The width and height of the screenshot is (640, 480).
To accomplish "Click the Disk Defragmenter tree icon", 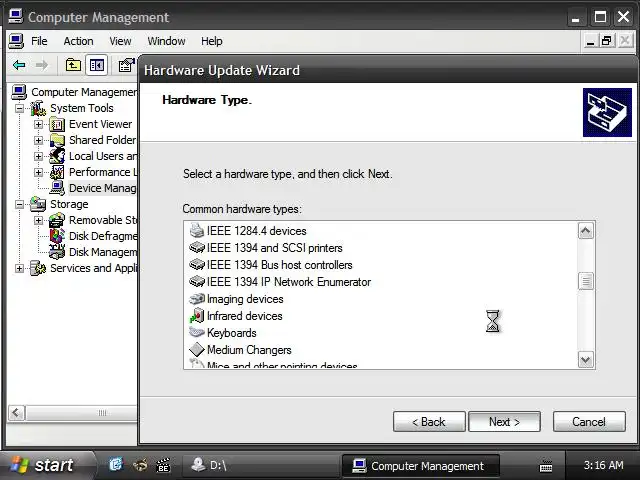I will [57, 236].
